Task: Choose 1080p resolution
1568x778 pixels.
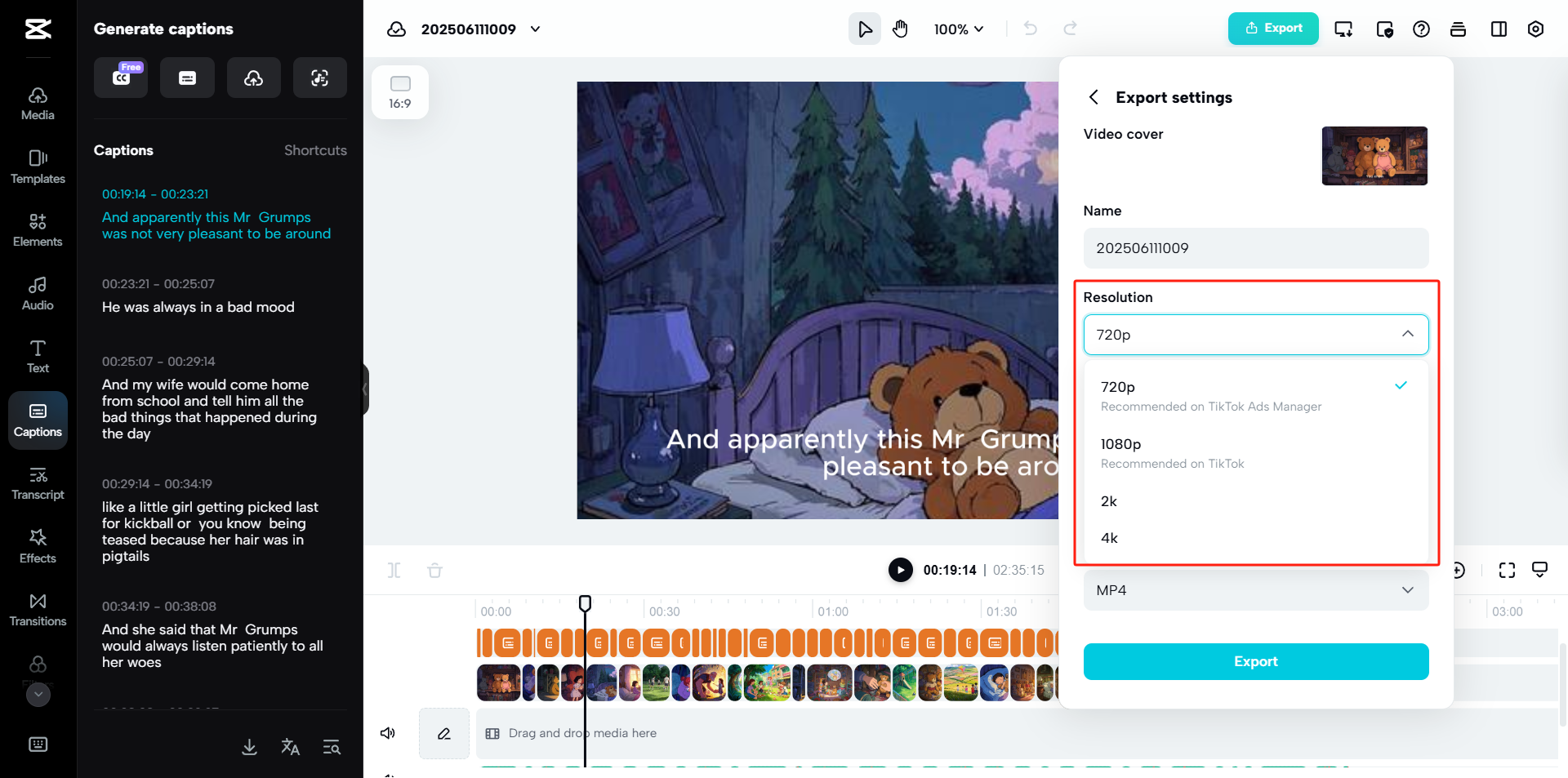Action: (1256, 452)
